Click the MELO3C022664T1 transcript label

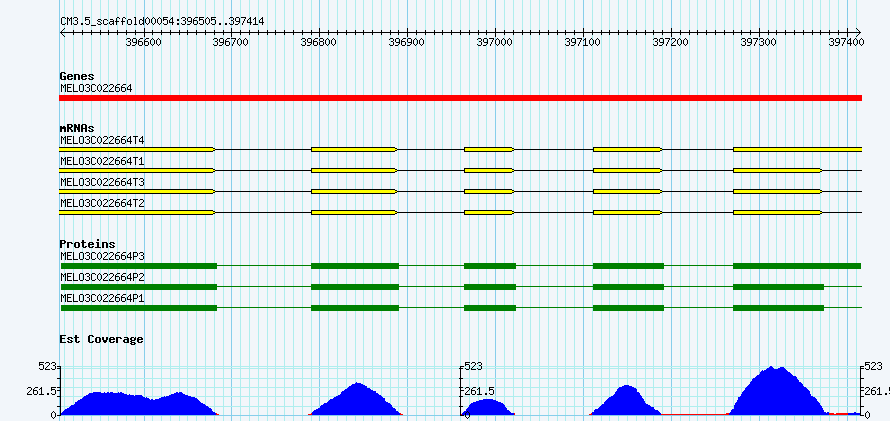[x=102, y=161]
